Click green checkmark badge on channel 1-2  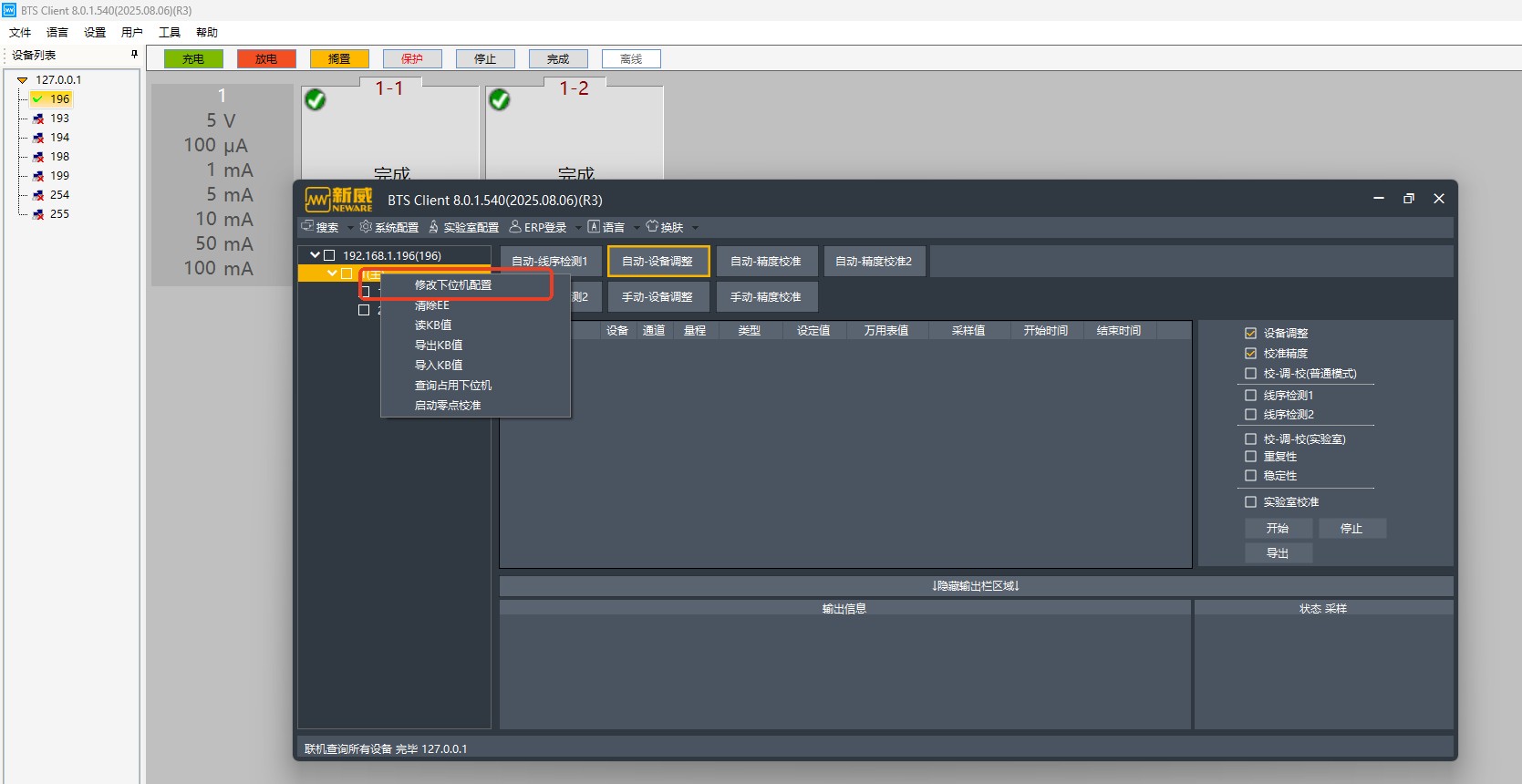(500, 99)
